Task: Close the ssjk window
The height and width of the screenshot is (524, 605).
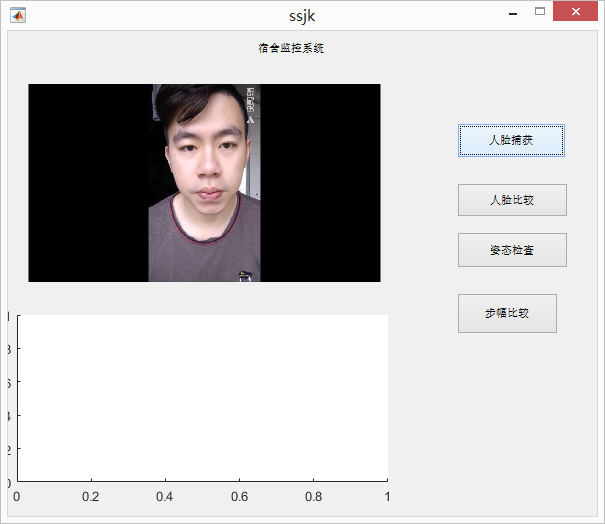Action: pyautogui.click(x=576, y=13)
